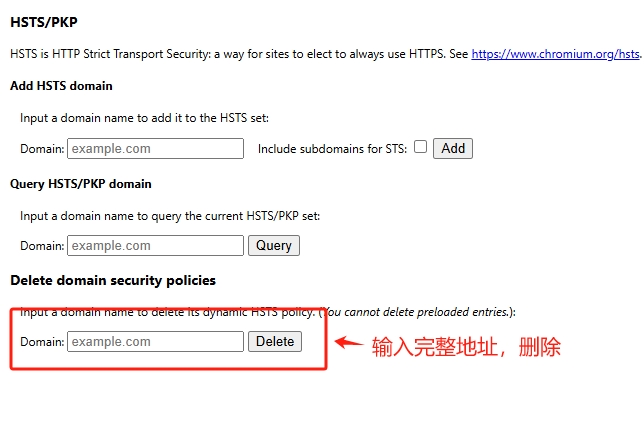The image size is (644, 424).
Task: Select the Query HSTS/PKP domain heading
Action: (80, 184)
